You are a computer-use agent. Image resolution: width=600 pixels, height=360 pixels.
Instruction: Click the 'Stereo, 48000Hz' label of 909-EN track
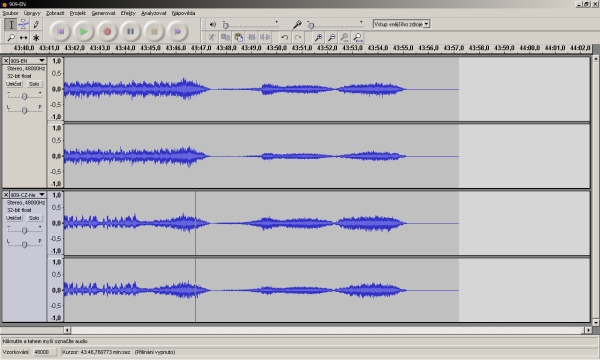coord(26,68)
